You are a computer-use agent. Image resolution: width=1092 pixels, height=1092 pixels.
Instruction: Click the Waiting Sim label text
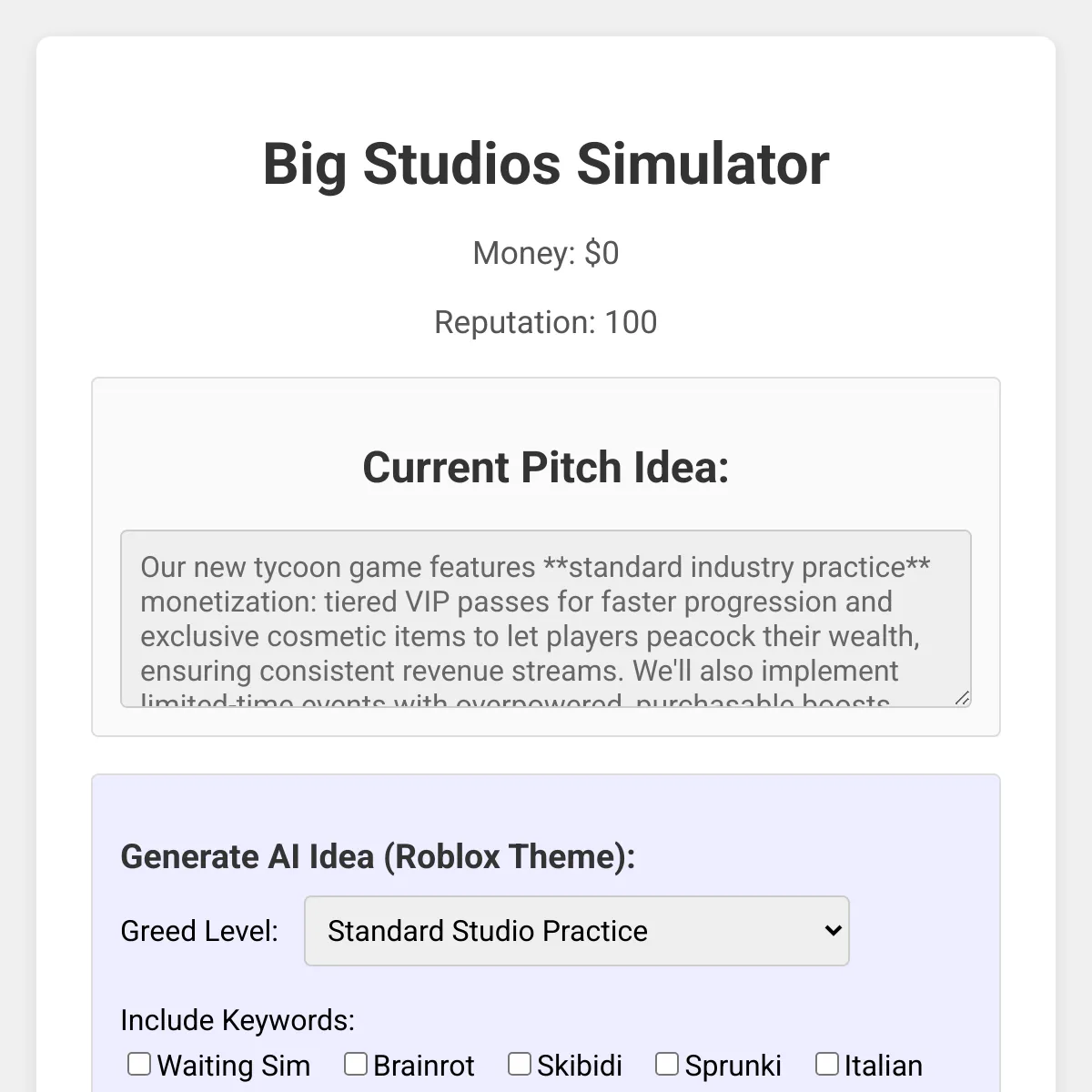pyautogui.click(x=234, y=1066)
